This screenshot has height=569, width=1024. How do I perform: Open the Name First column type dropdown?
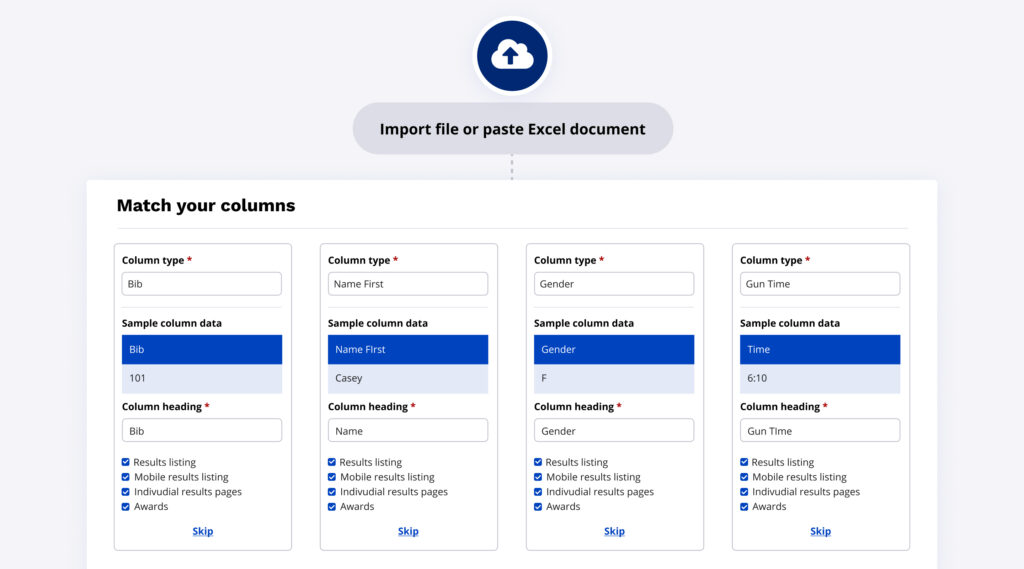click(x=408, y=284)
